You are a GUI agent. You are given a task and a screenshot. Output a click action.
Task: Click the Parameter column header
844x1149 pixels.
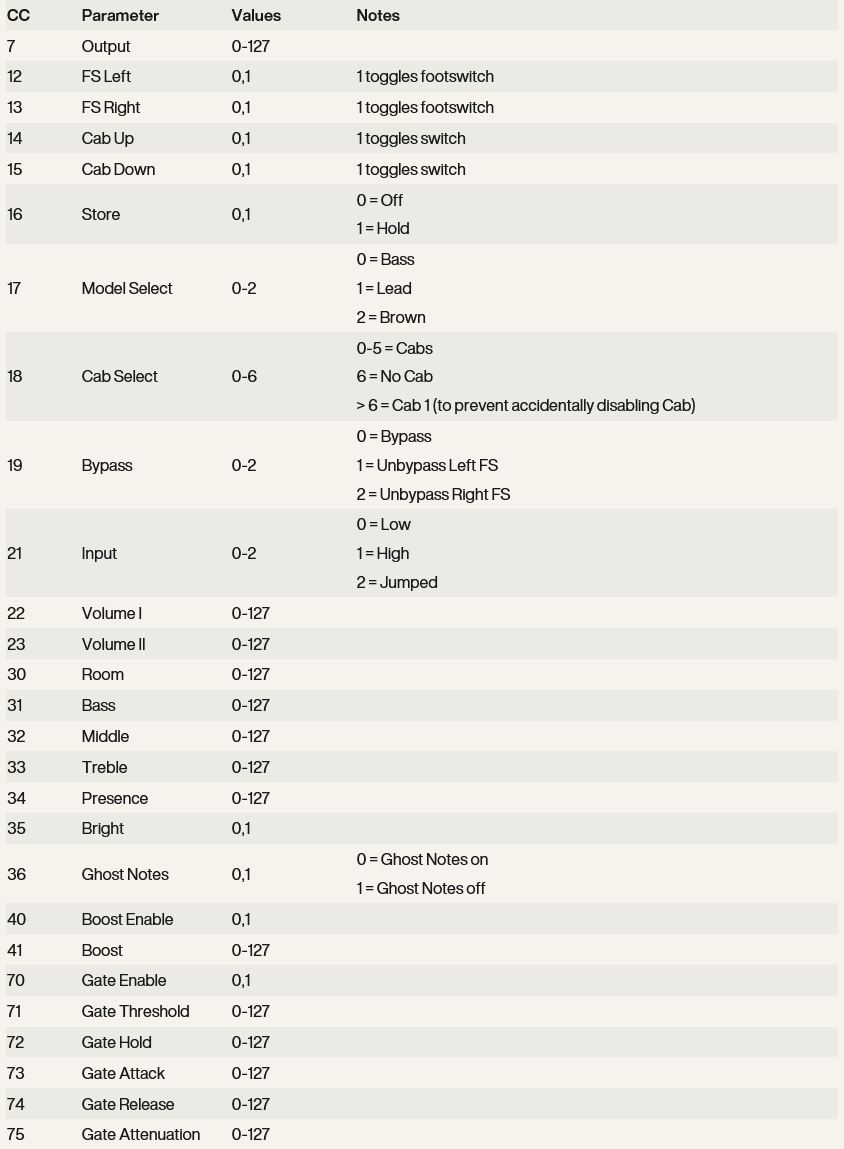tap(120, 16)
